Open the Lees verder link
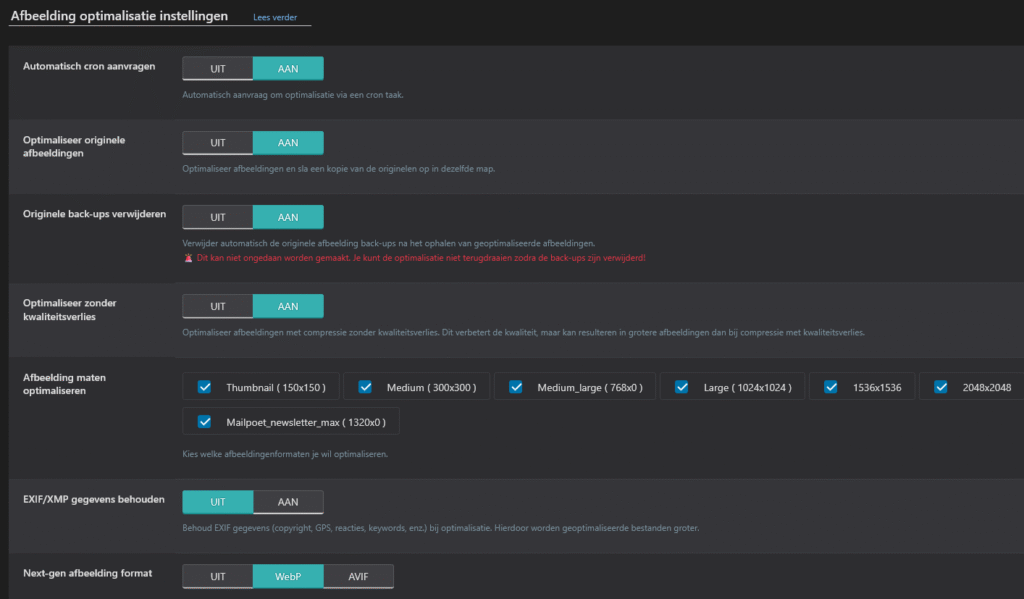 click(x=274, y=18)
